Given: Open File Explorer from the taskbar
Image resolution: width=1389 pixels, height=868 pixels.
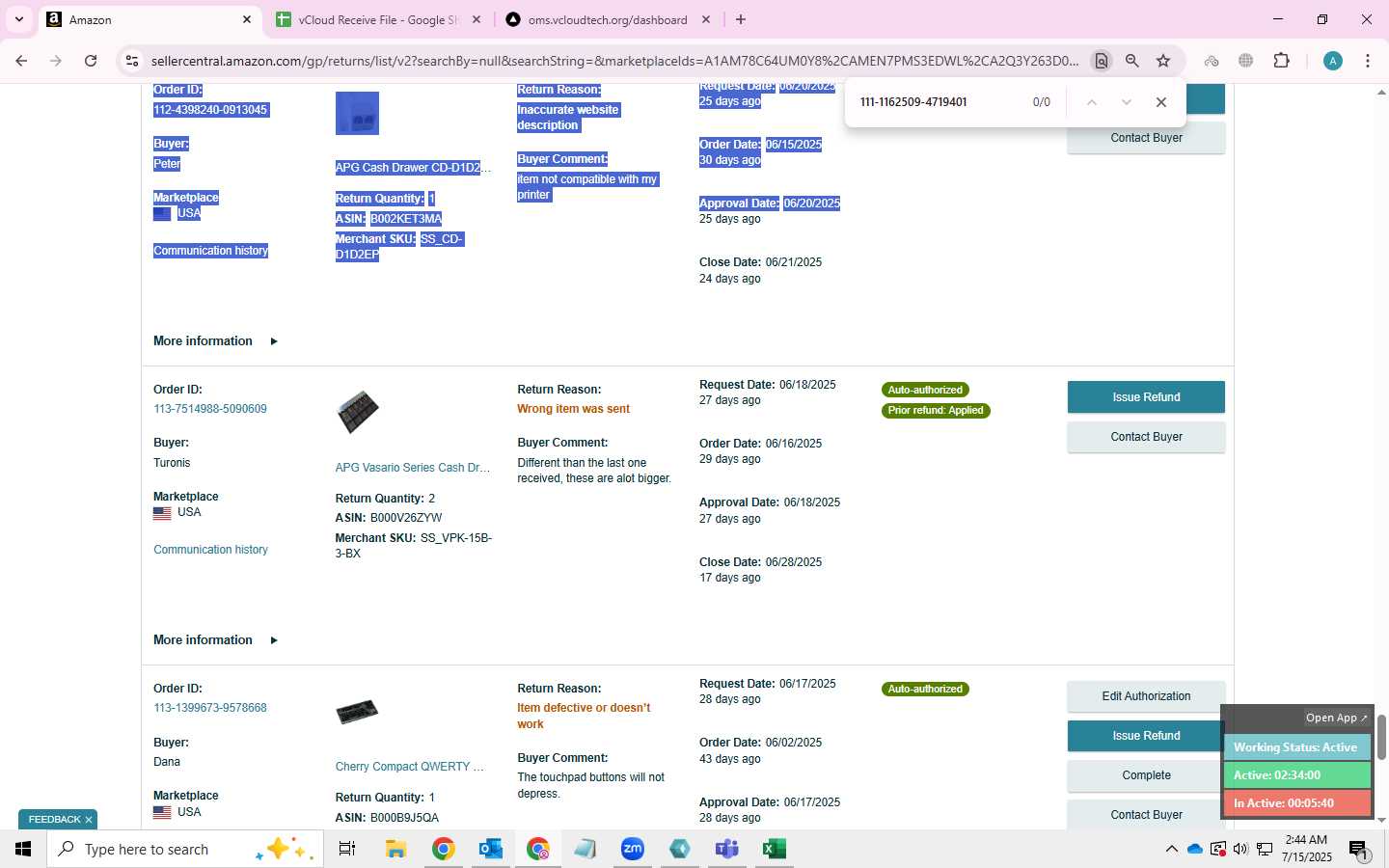Looking at the screenshot, I should tap(395, 849).
